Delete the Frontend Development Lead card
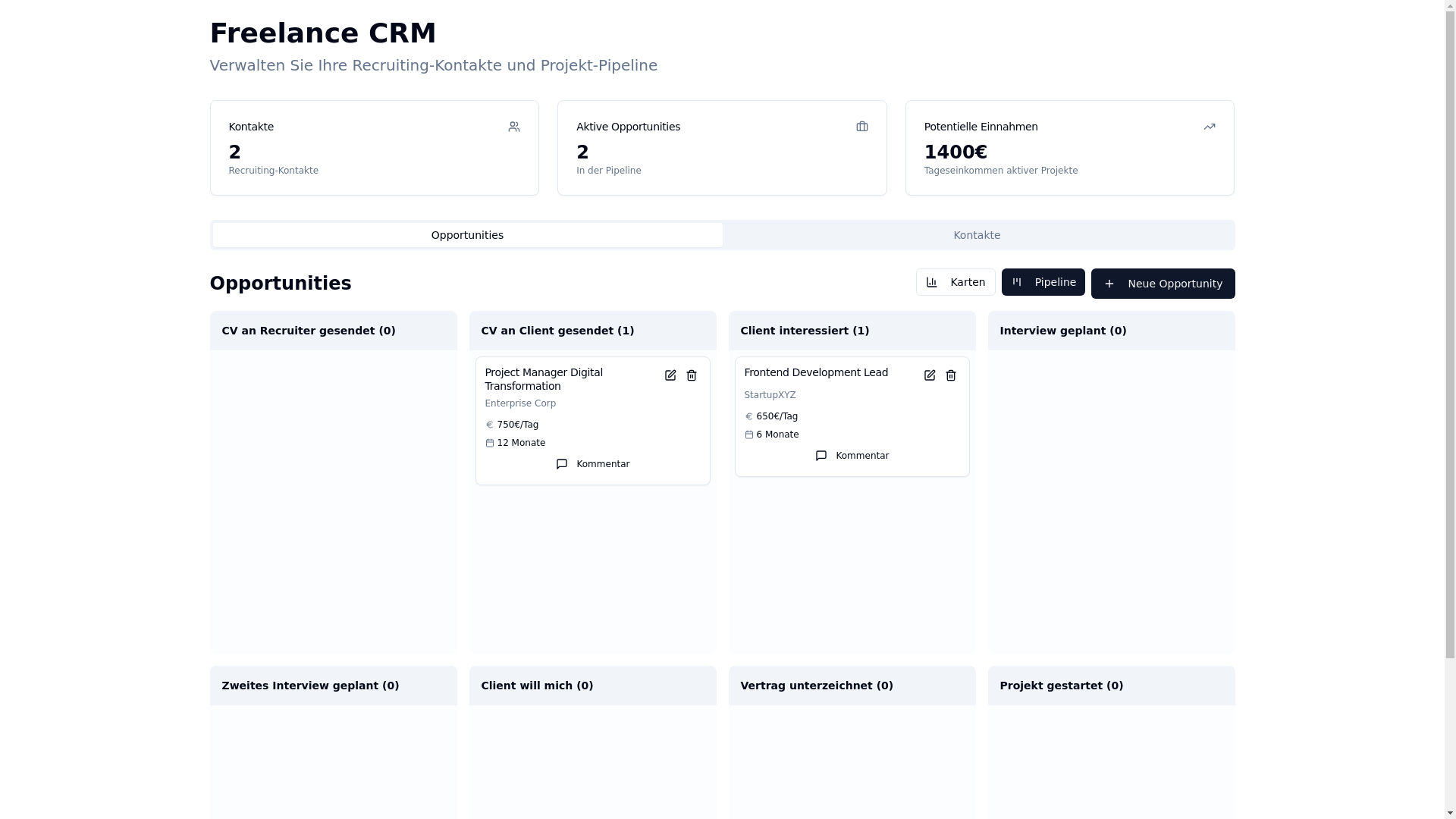The image size is (1456, 819). 951,375
